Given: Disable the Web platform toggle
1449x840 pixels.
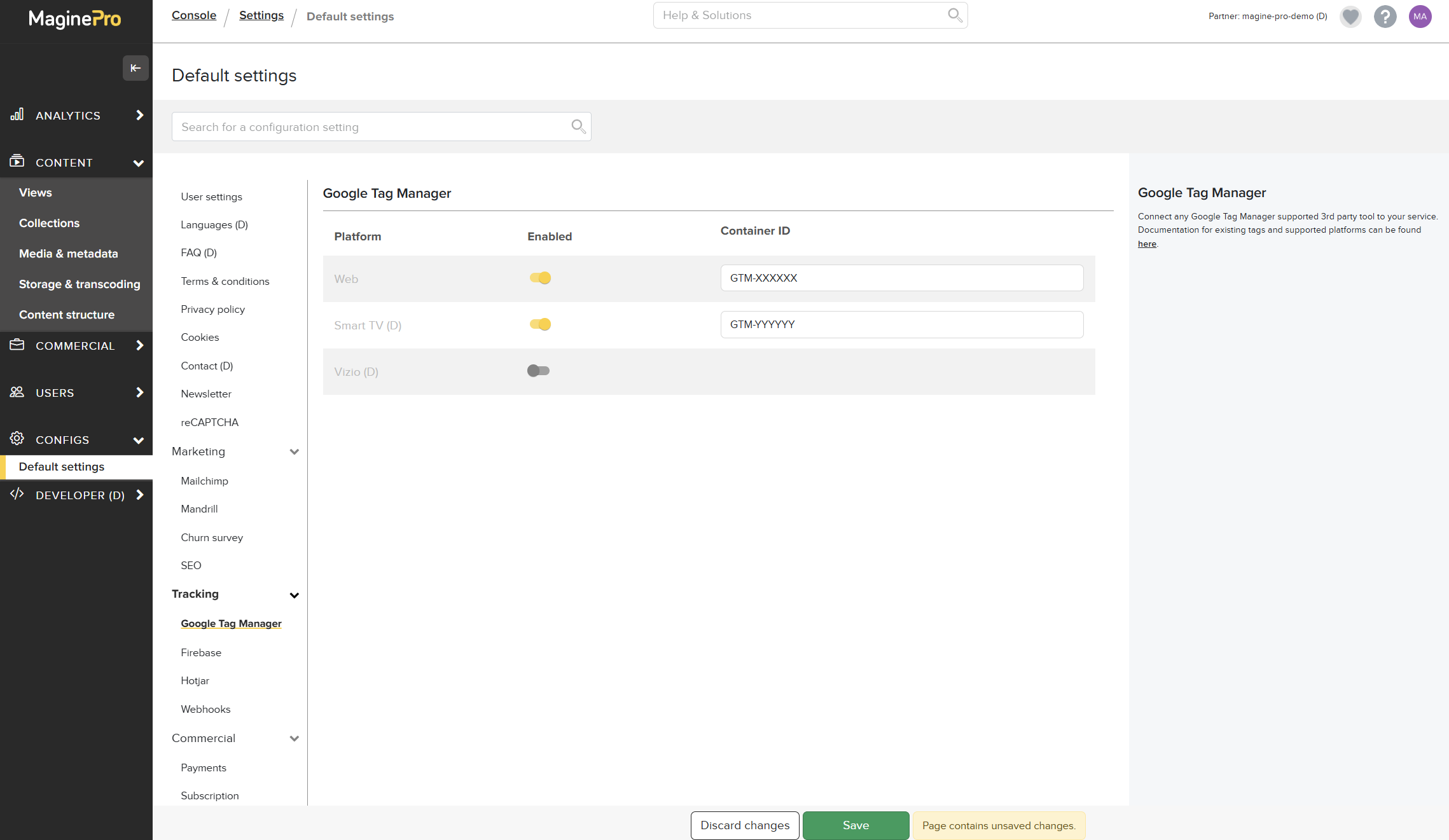Looking at the screenshot, I should [540, 278].
